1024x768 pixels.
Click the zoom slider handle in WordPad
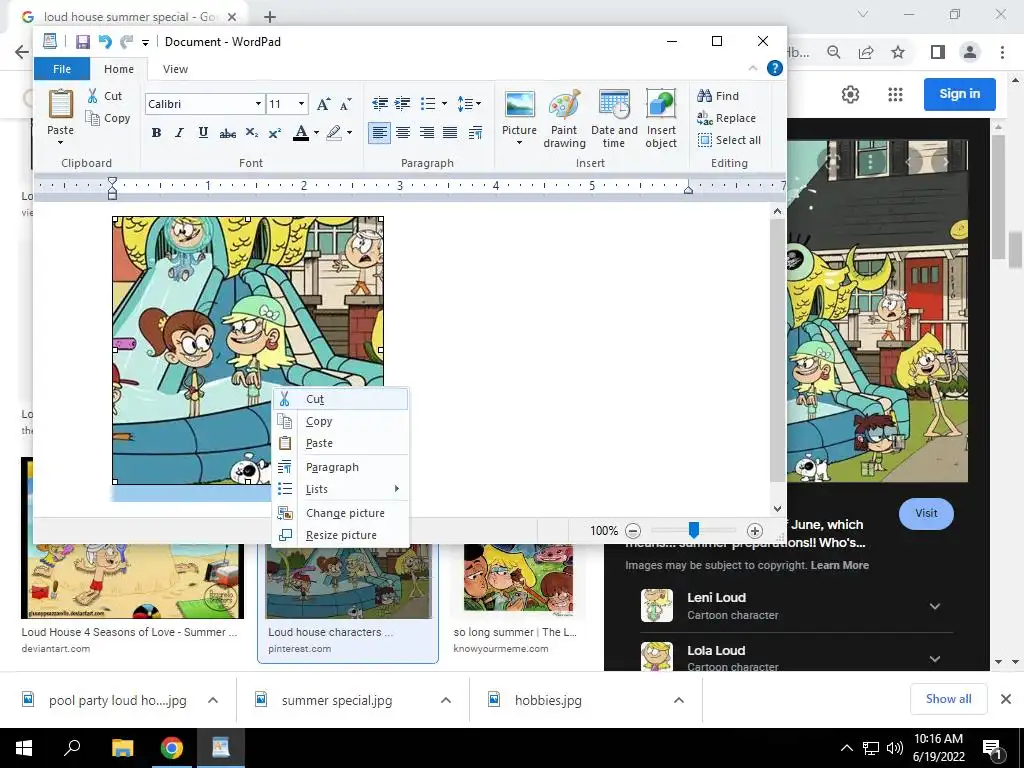tap(694, 530)
